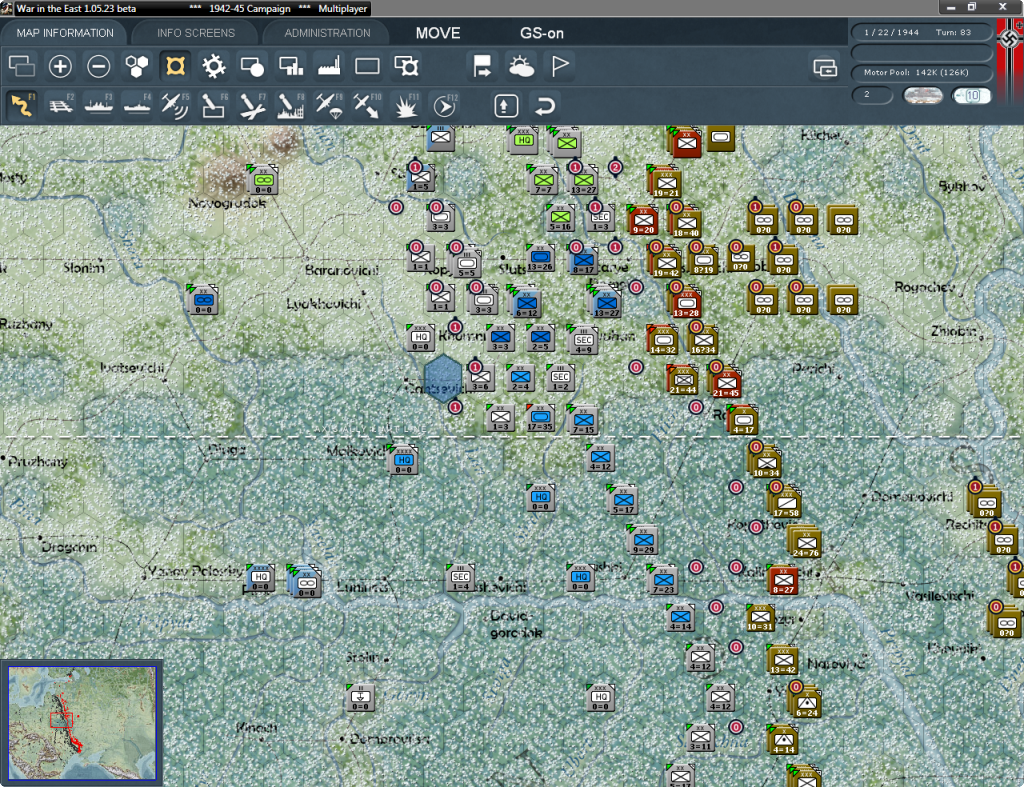1024x787 pixels.
Task: Click the white pennant flag icon
Action: click(x=560, y=66)
